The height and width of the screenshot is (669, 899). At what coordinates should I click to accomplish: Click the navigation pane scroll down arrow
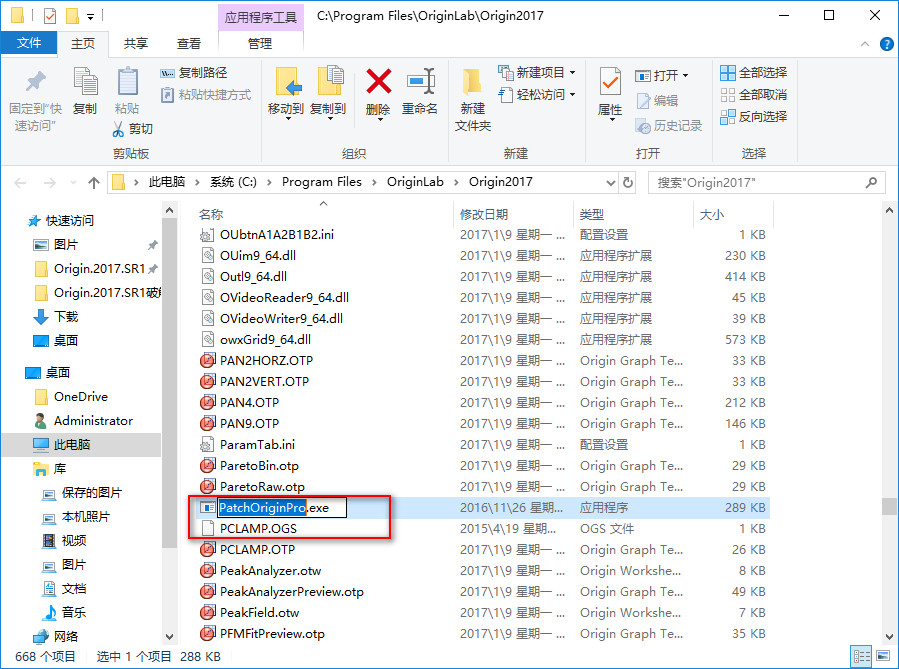[169, 636]
